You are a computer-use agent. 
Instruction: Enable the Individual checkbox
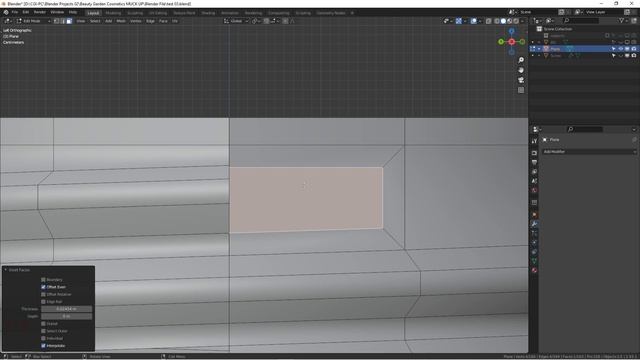click(43, 338)
